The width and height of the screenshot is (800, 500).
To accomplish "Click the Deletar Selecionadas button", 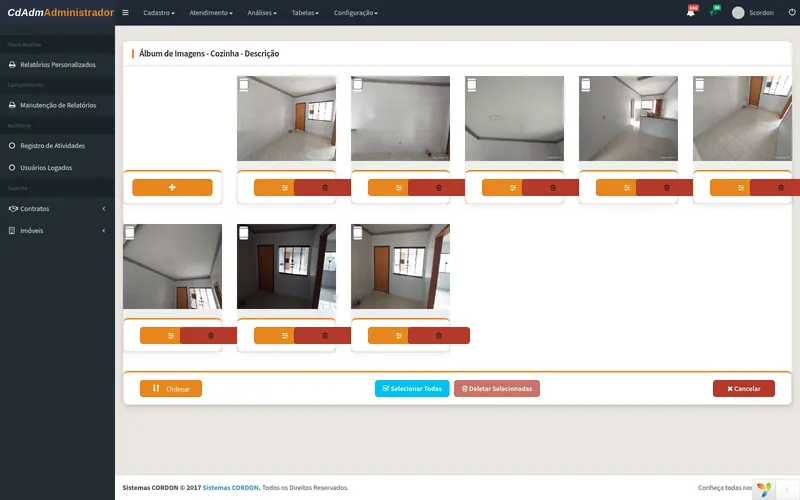I will point(496,388).
